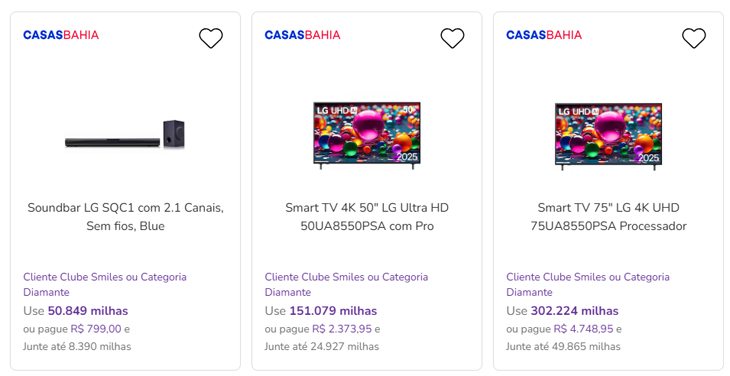Click Casas Bahia logo on soundbar card
The width and height of the screenshot is (730, 376).
(61, 35)
